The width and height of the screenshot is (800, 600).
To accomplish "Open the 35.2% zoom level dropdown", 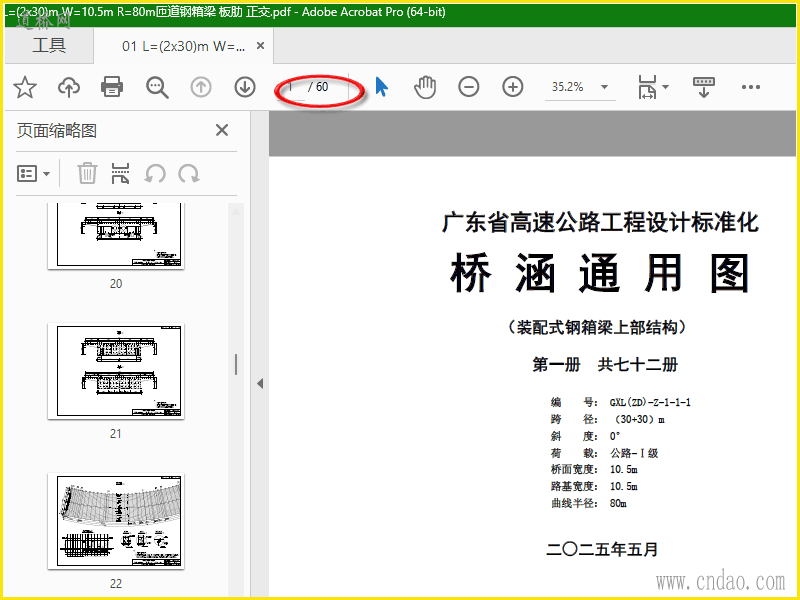I will pyautogui.click(x=604, y=87).
